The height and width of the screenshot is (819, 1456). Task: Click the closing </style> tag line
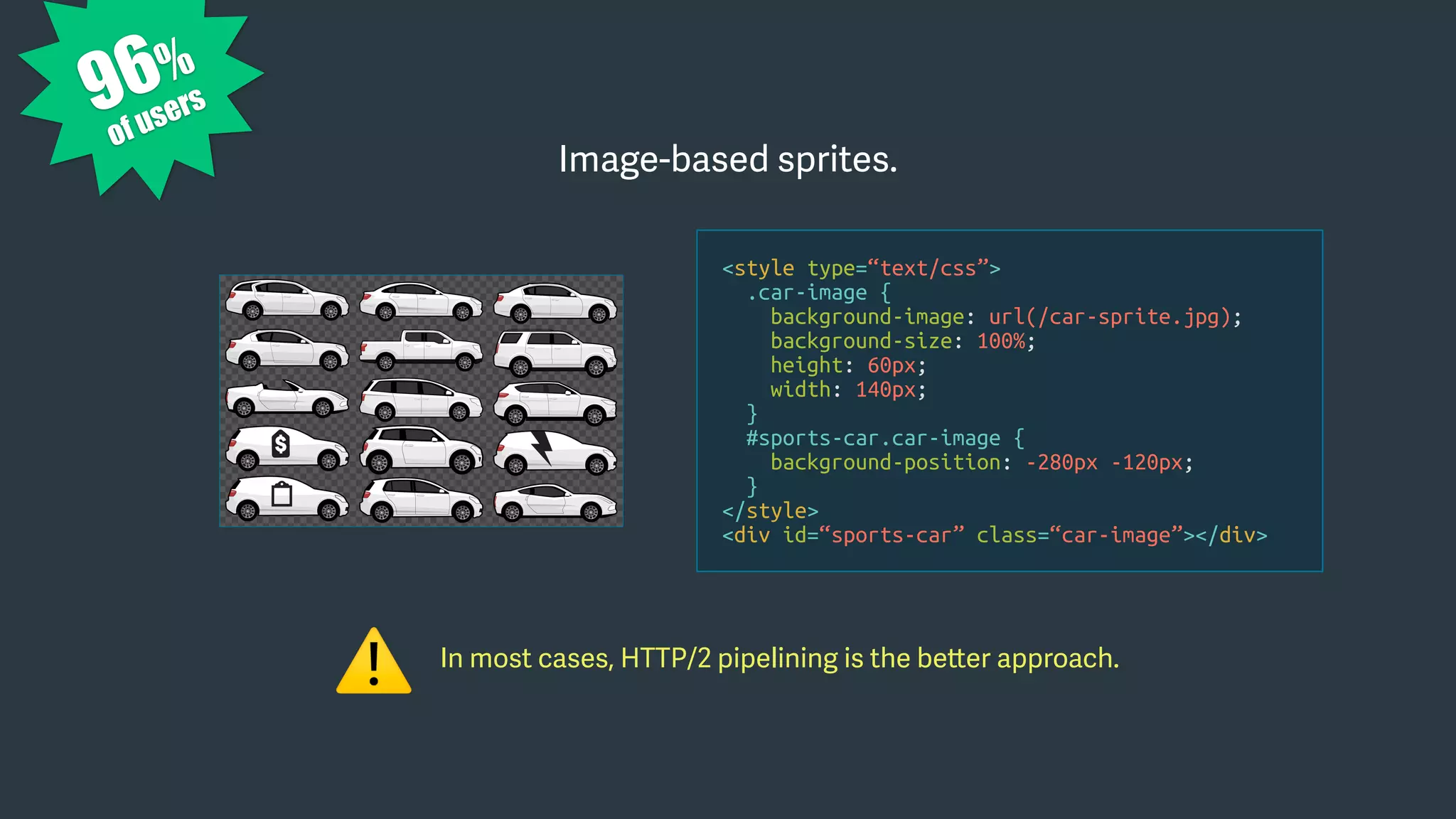pyautogui.click(x=770, y=511)
